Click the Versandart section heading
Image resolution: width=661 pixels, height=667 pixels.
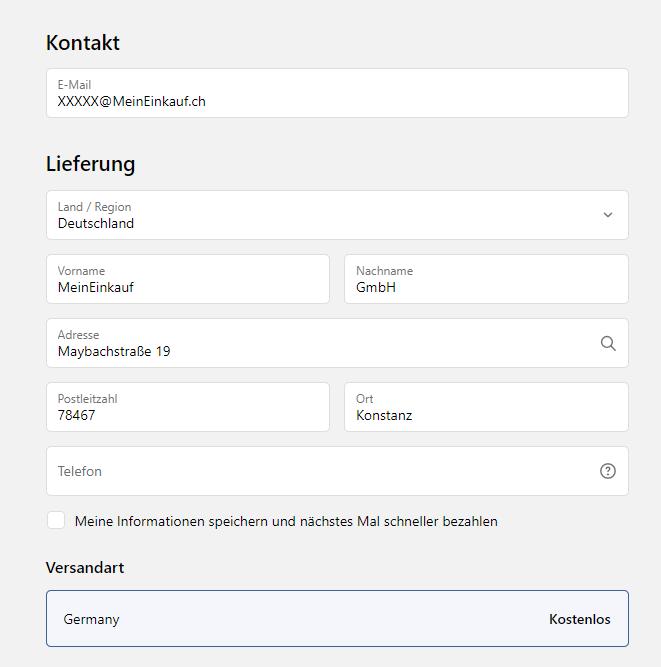coord(85,568)
